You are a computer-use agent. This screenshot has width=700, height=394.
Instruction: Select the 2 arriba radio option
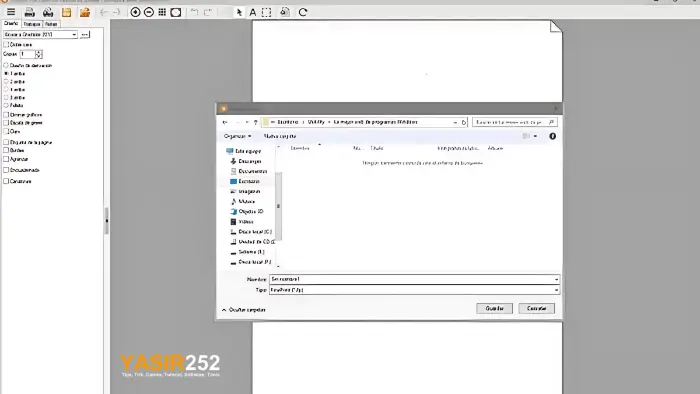point(6,82)
